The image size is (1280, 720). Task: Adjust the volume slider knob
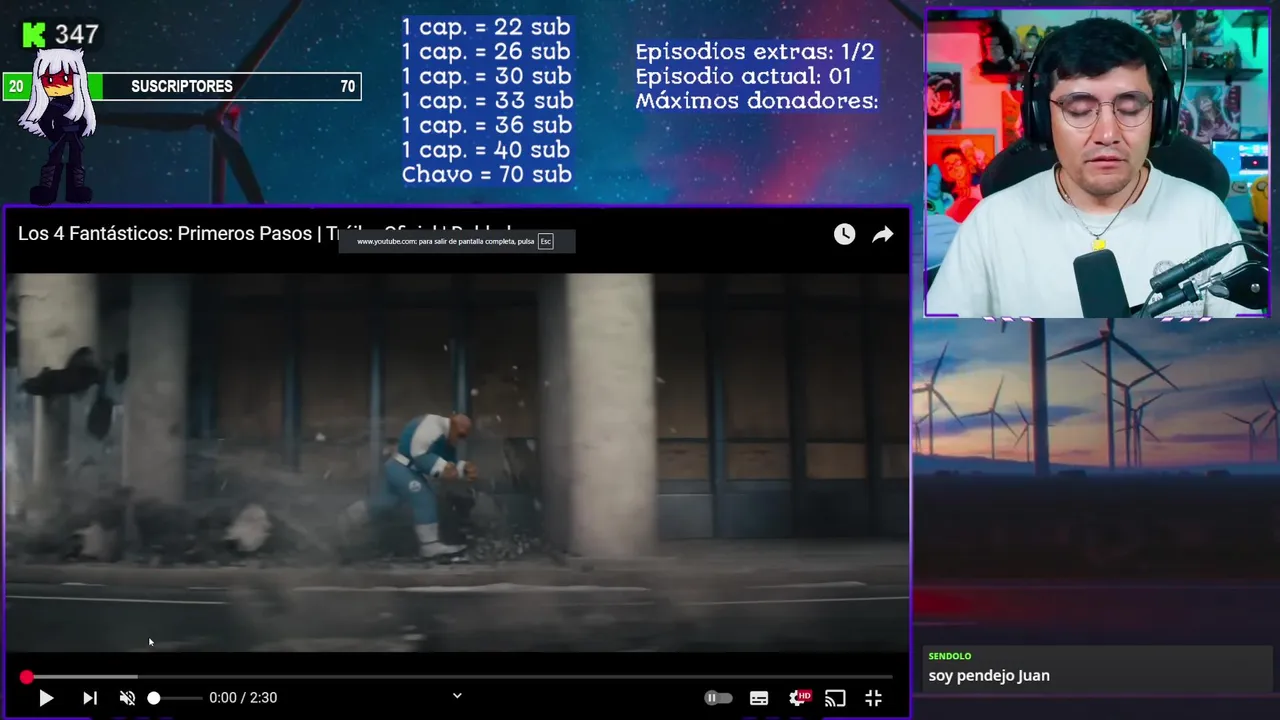pos(154,698)
